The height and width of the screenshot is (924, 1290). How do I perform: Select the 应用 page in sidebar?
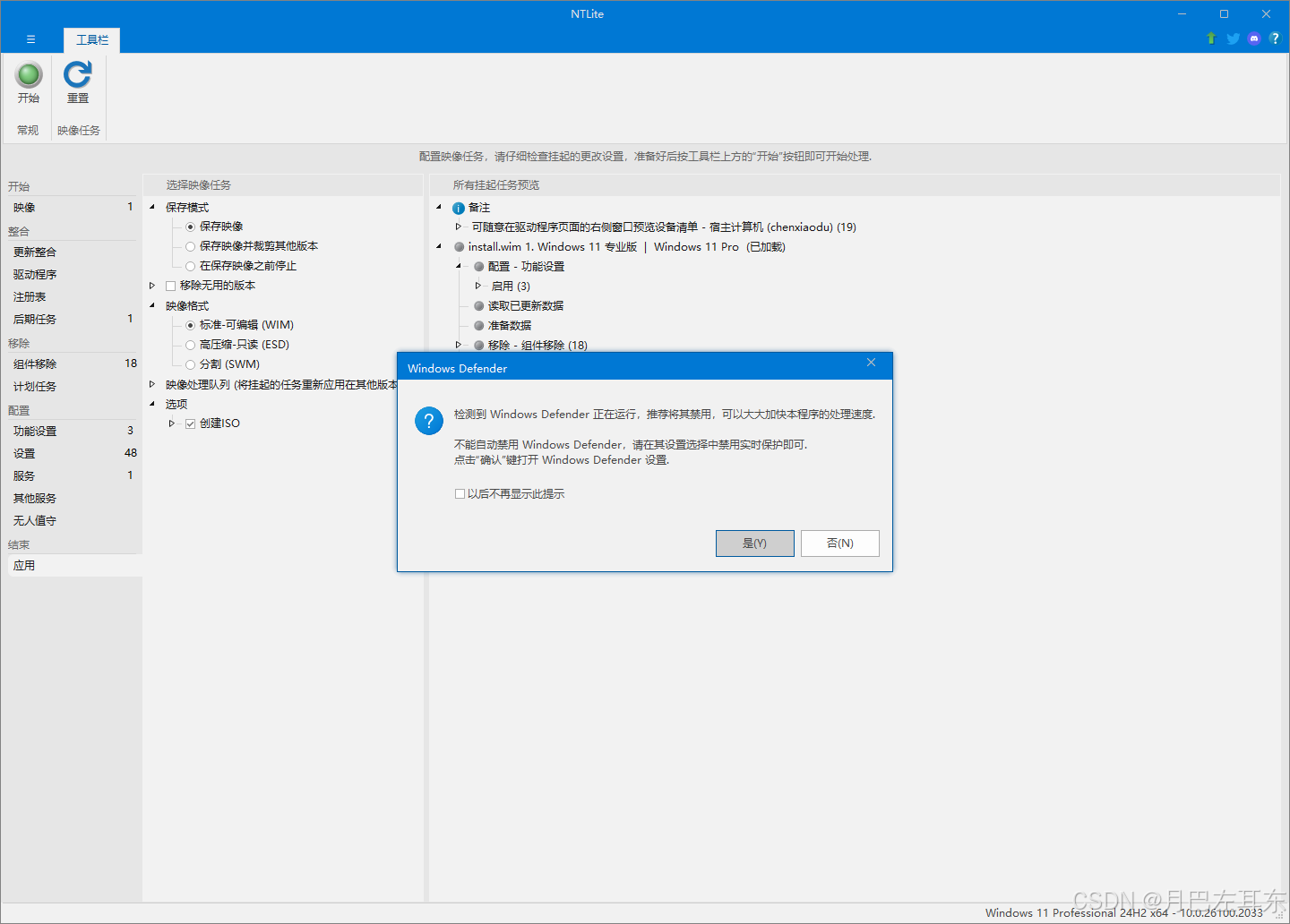[73, 566]
